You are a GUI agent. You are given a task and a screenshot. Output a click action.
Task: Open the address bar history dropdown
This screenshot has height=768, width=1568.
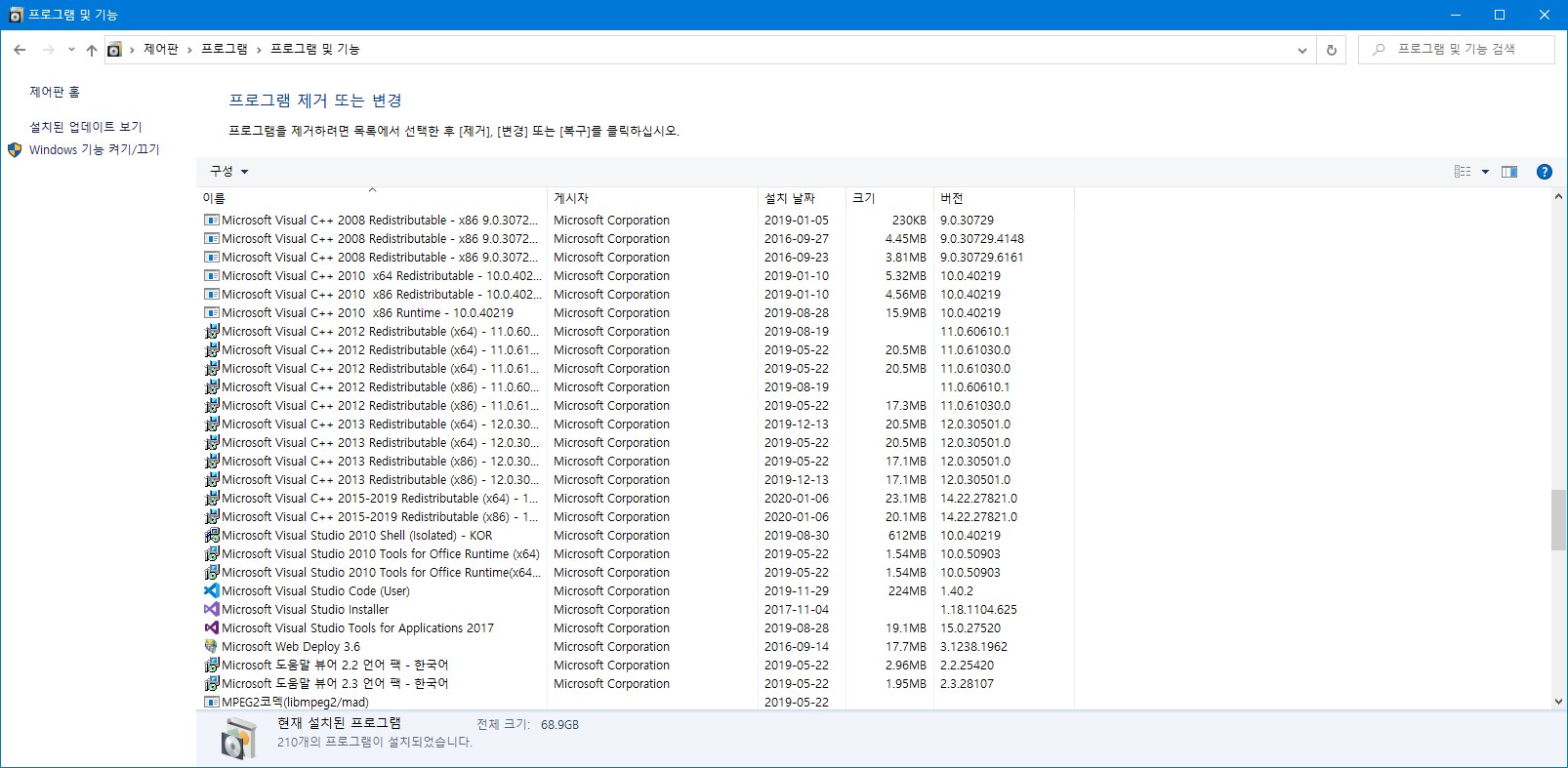(x=1301, y=50)
